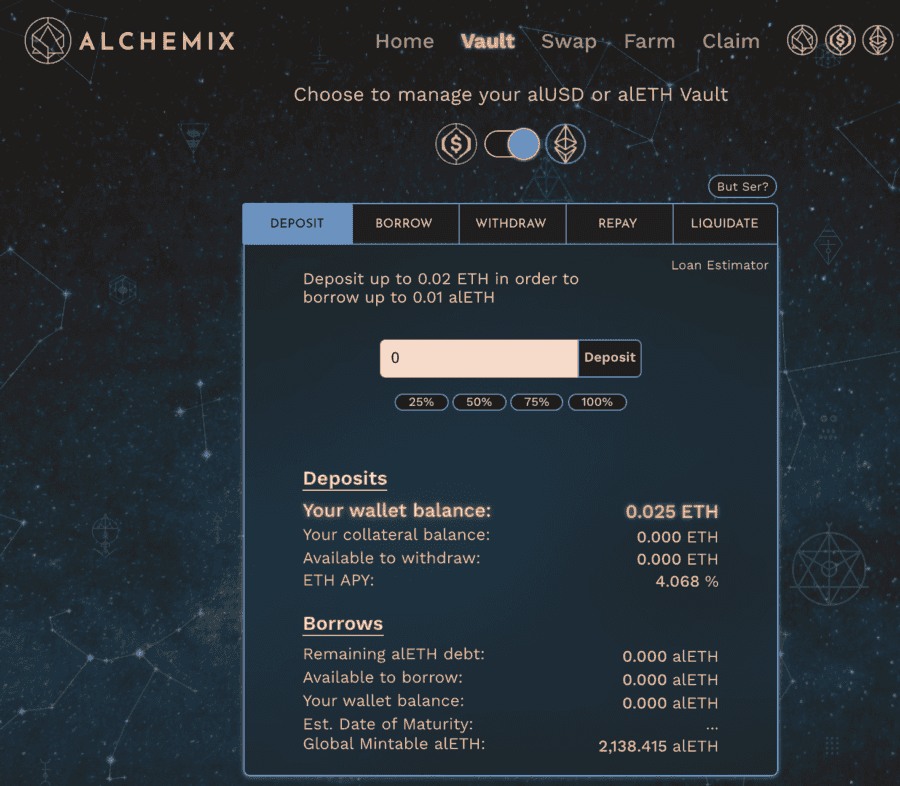Screen dimensions: 900x786
Task: Select the Liquidate tab
Action: point(724,223)
